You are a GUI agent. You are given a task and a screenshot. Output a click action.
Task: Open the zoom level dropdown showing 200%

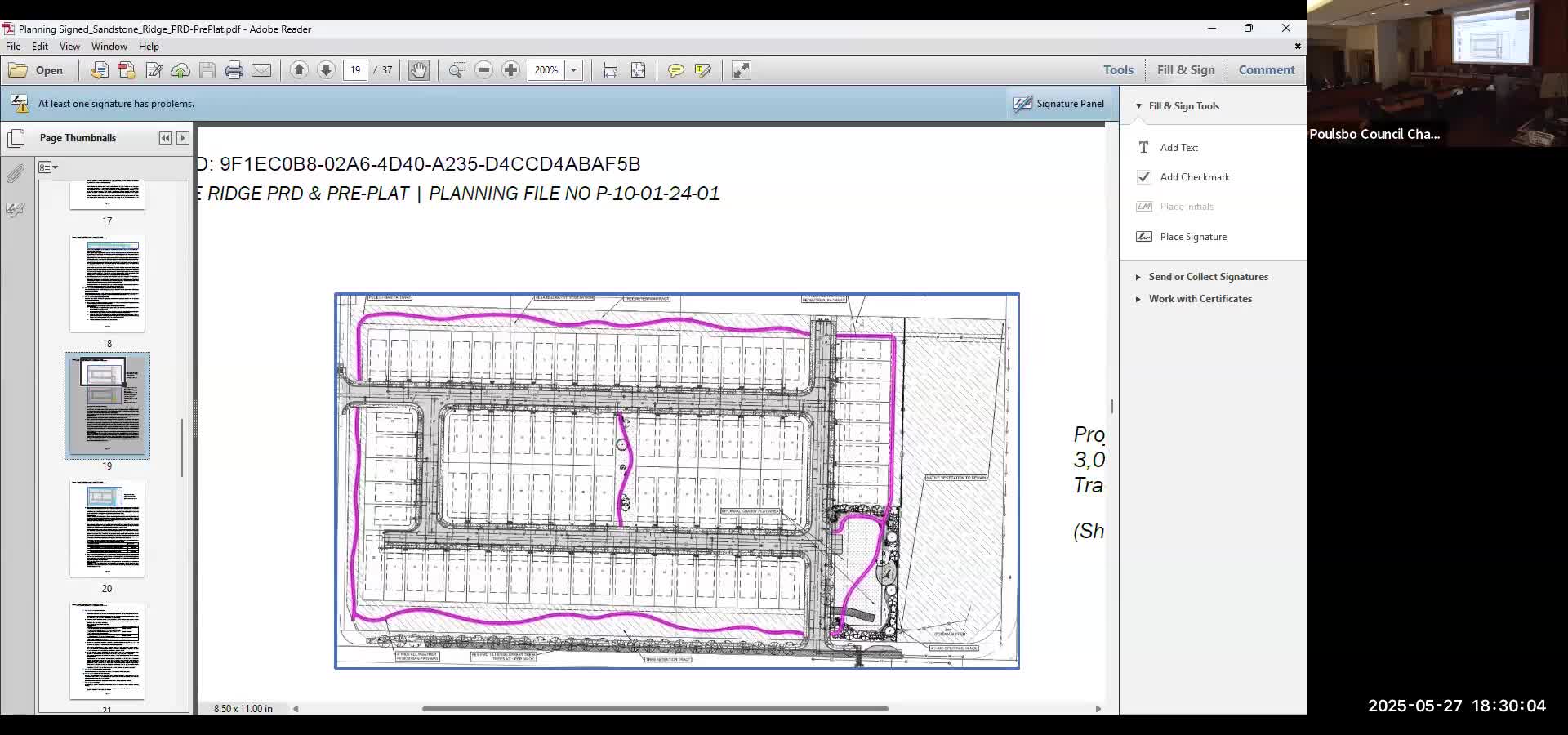tap(576, 70)
